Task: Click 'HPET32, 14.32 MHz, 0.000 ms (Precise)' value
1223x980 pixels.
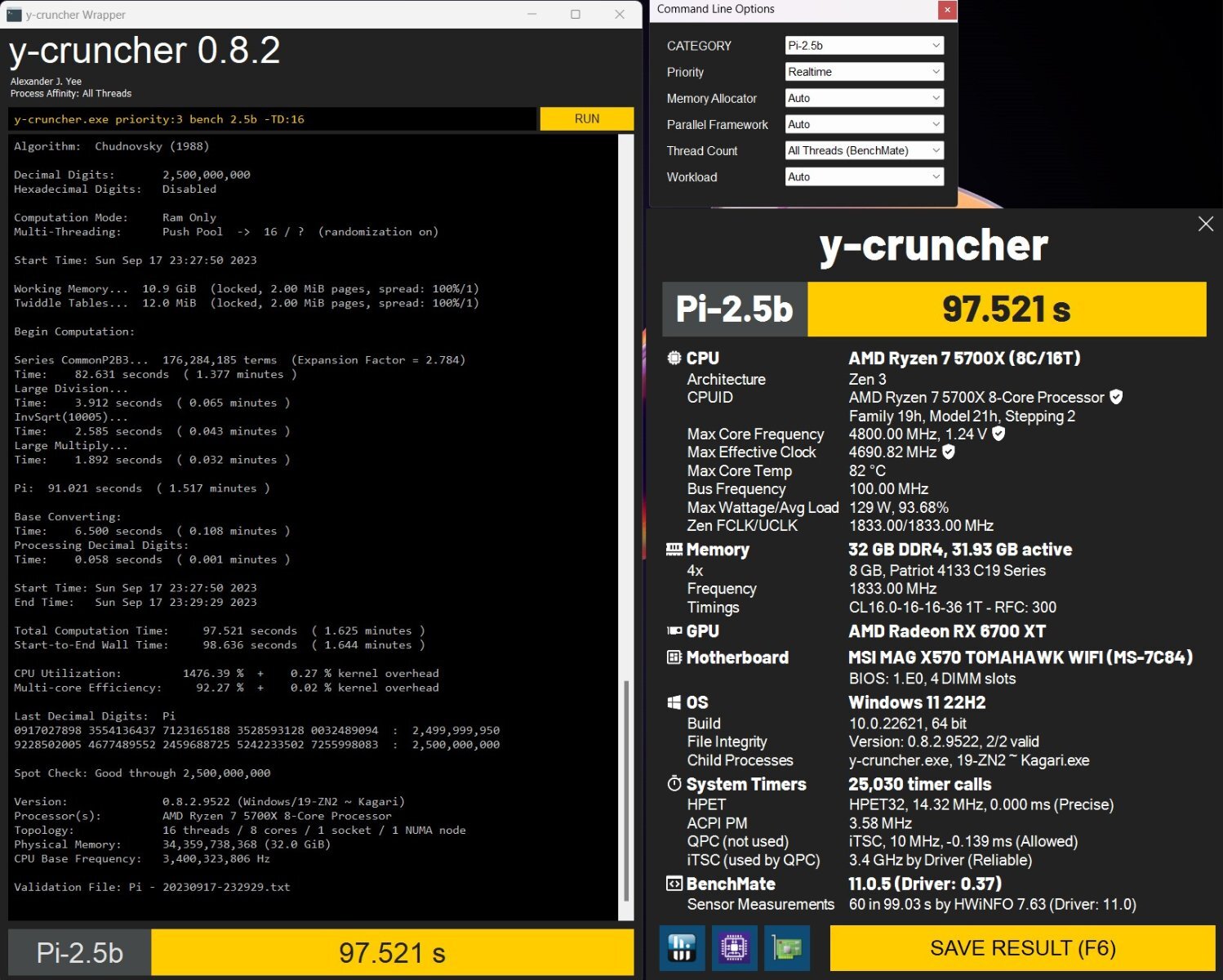Action: coord(981,804)
